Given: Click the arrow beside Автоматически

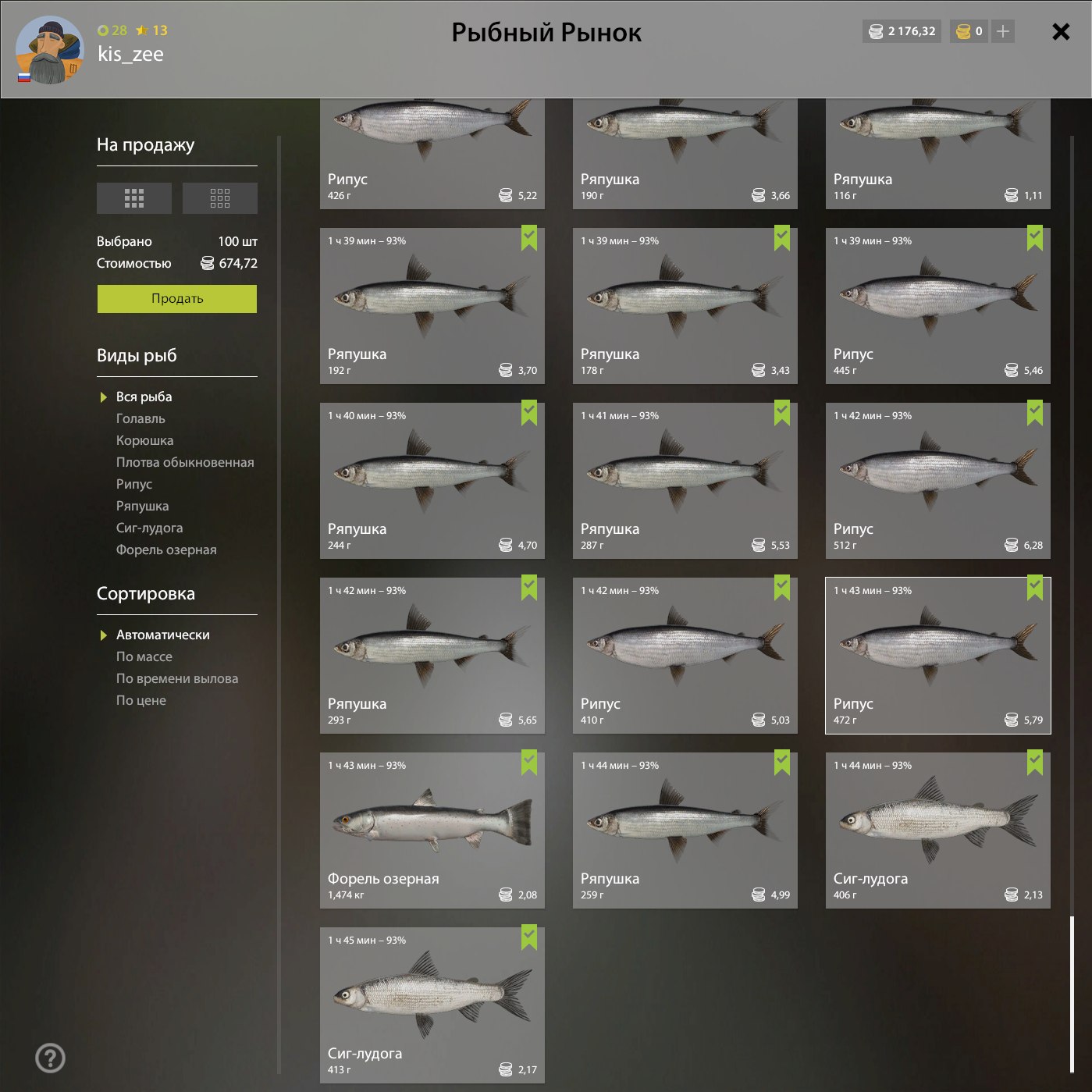Looking at the screenshot, I should 103,635.
